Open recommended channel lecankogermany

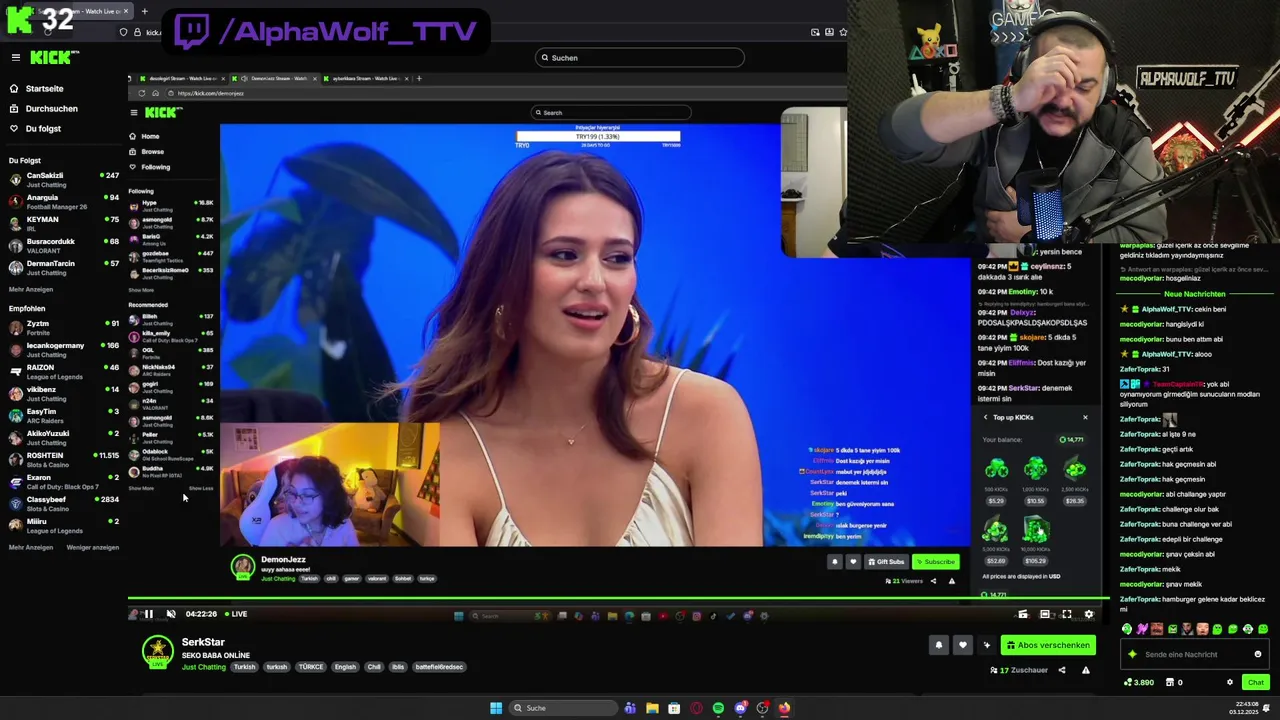(63, 350)
